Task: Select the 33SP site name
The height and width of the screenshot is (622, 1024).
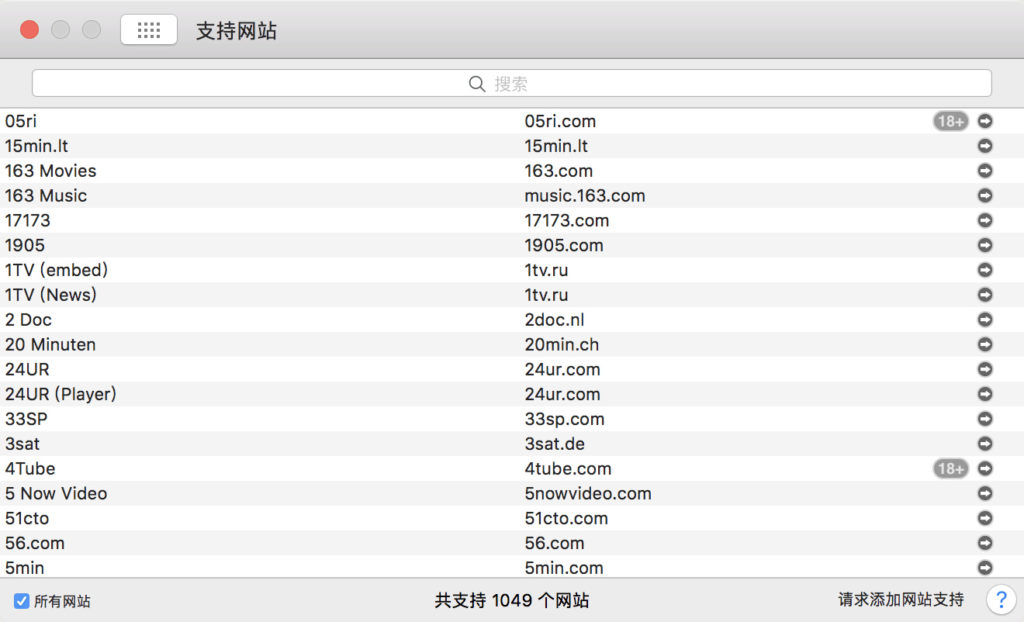Action: (26, 419)
